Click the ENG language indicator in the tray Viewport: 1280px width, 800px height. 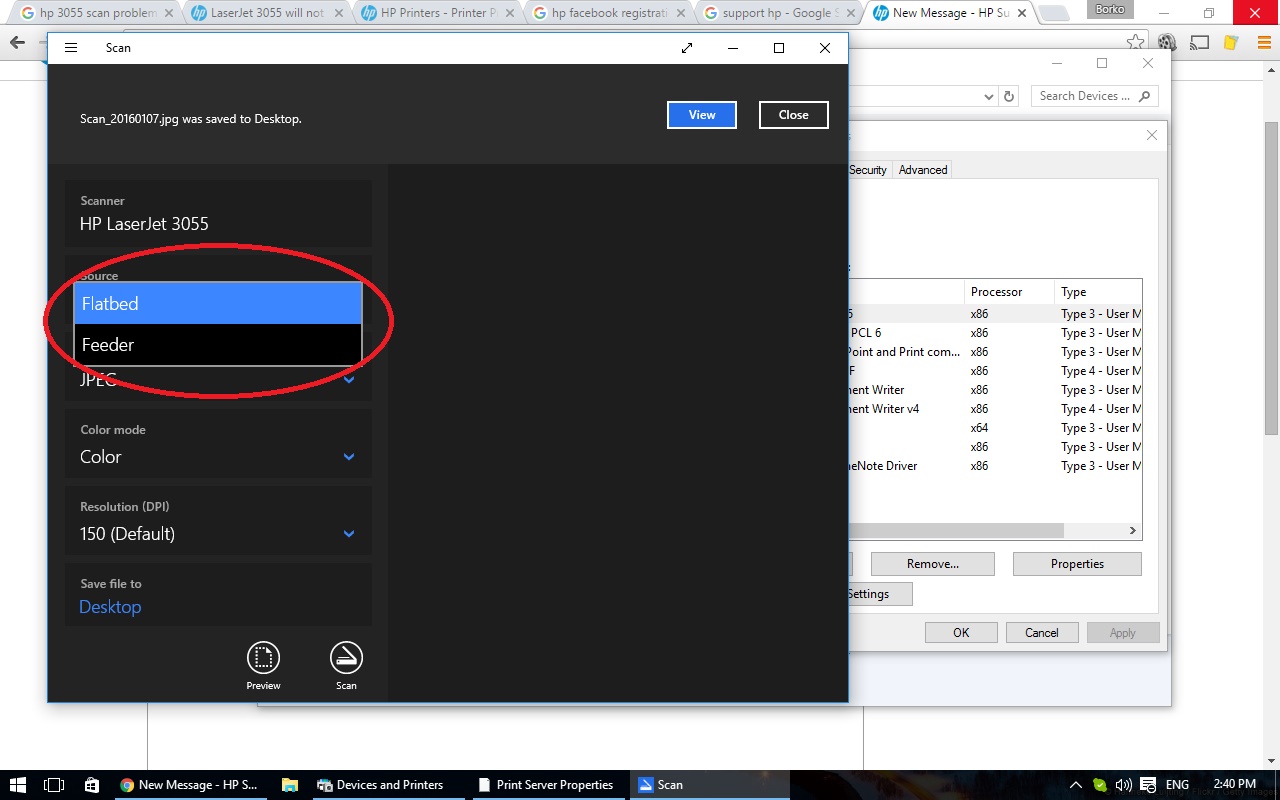[x=1177, y=785]
